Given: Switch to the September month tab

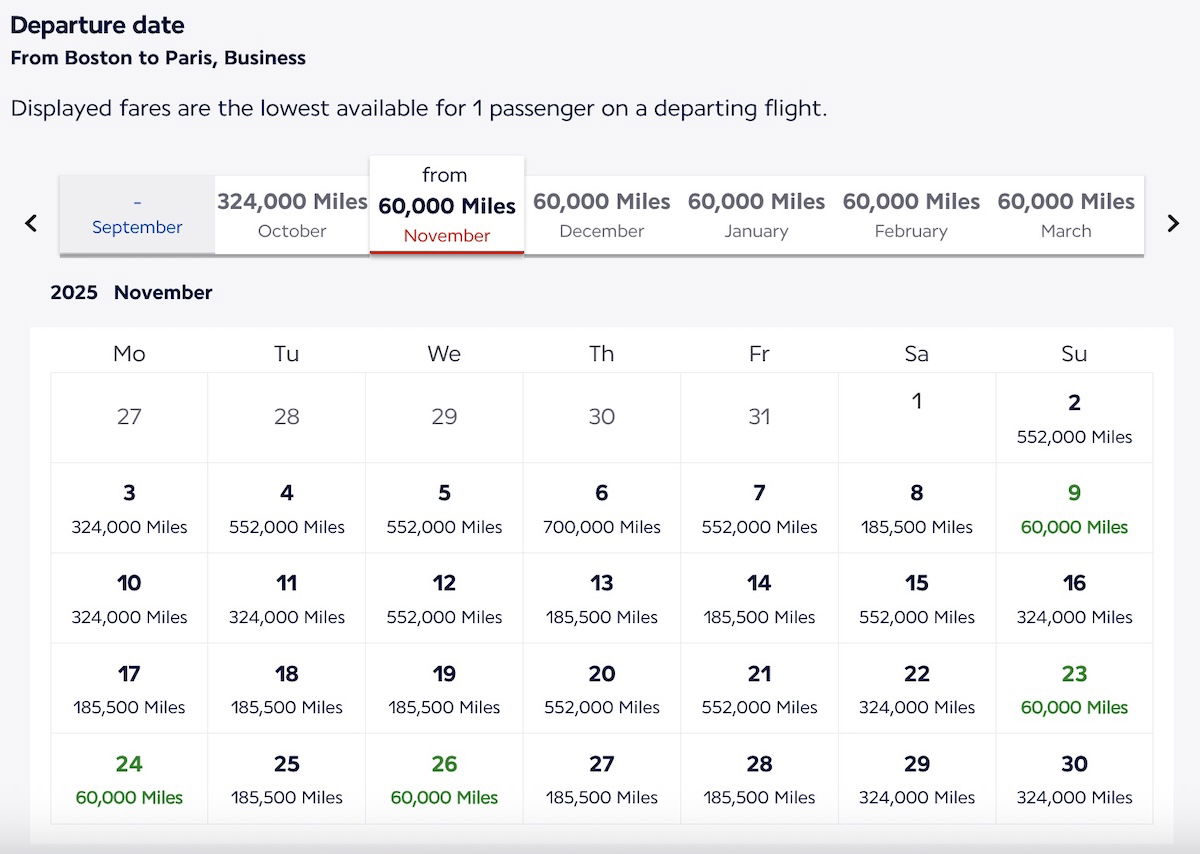Looking at the screenshot, I should [x=137, y=215].
